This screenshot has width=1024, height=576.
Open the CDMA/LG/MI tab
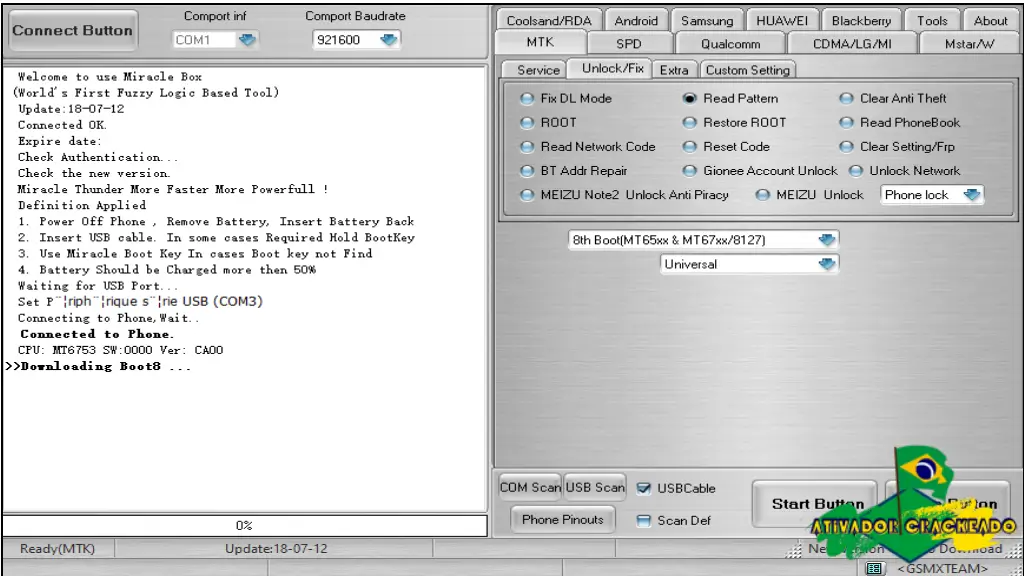[x=852, y=44]
